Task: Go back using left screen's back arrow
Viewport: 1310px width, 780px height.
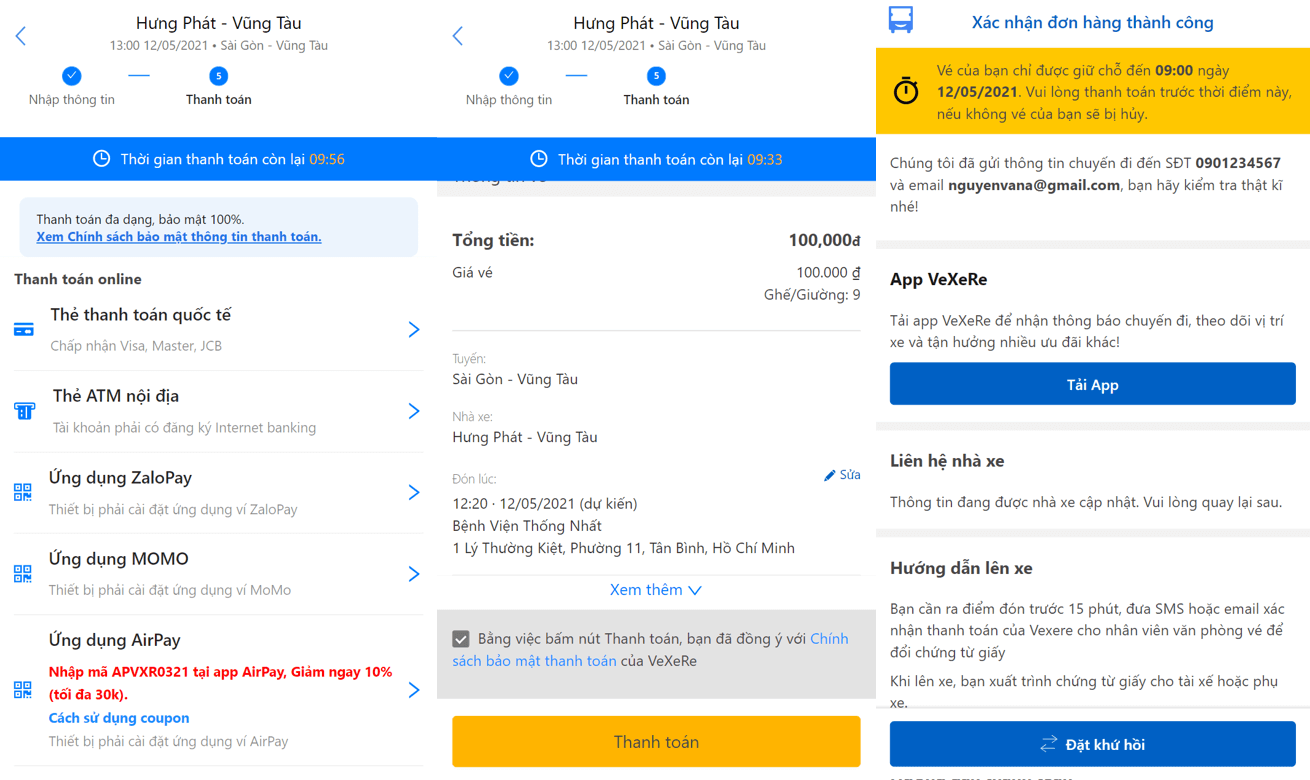Action: [21, 37]
